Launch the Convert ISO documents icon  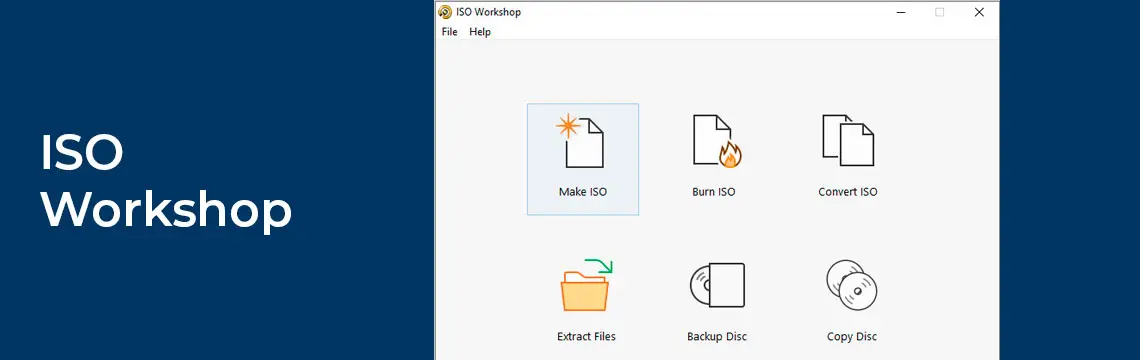click(848, 140)
